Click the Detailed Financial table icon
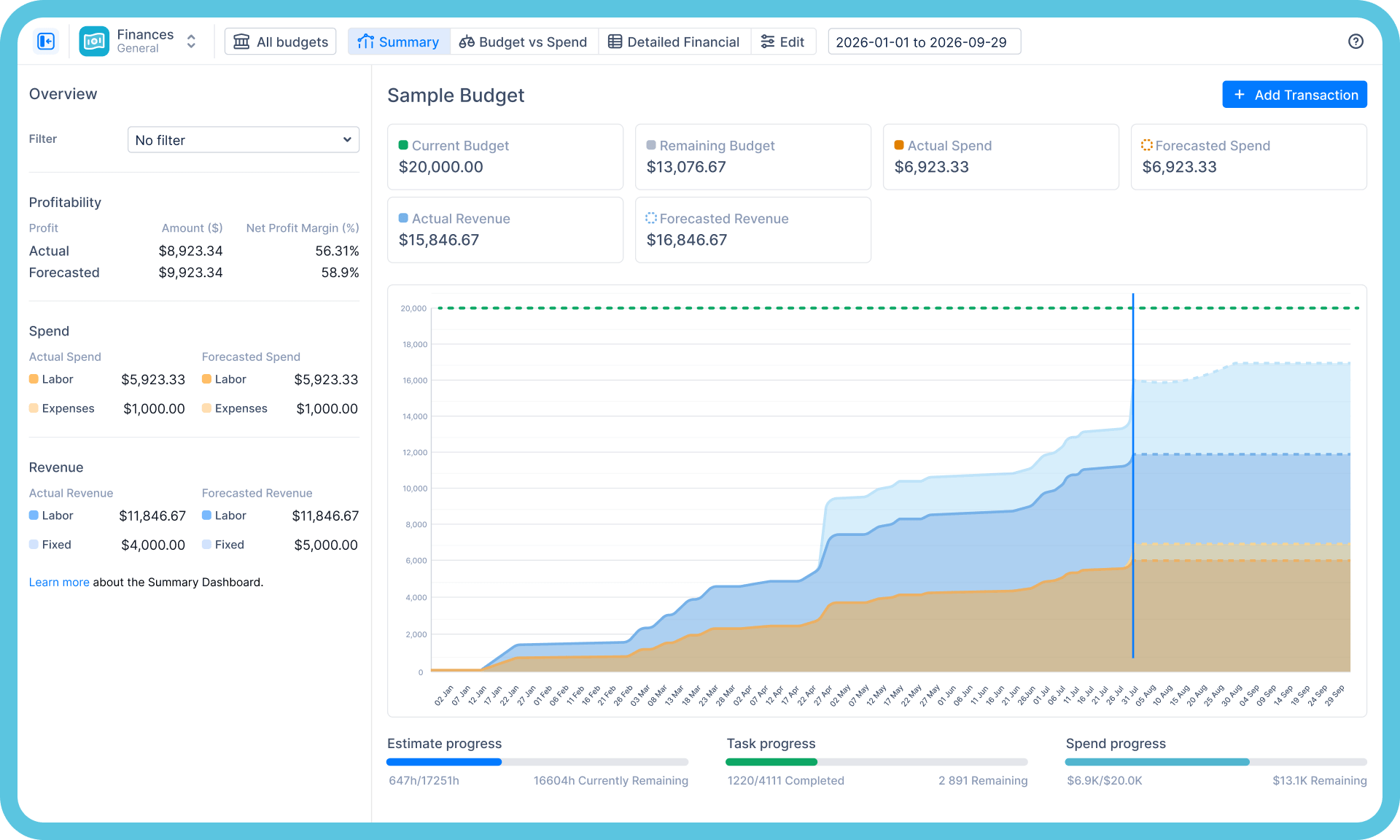 (615, 42)
